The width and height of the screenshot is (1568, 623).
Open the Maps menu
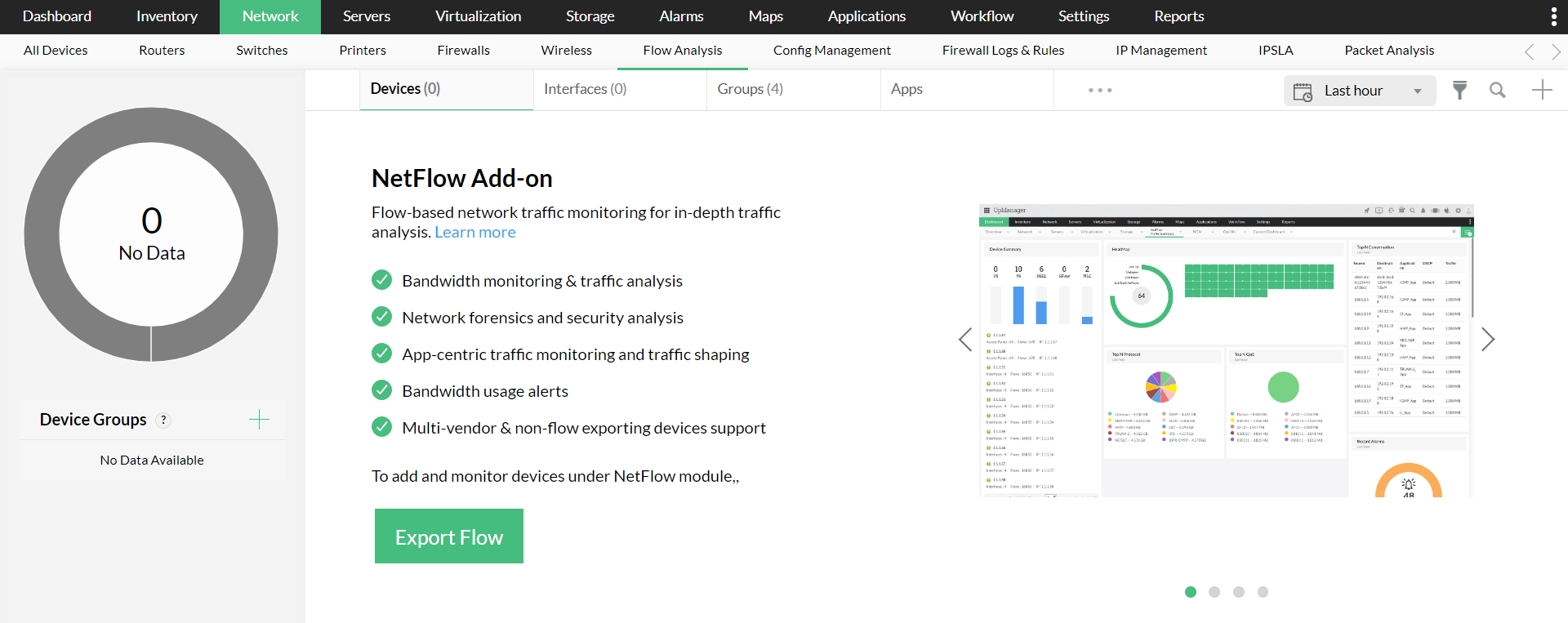(766, 16)
